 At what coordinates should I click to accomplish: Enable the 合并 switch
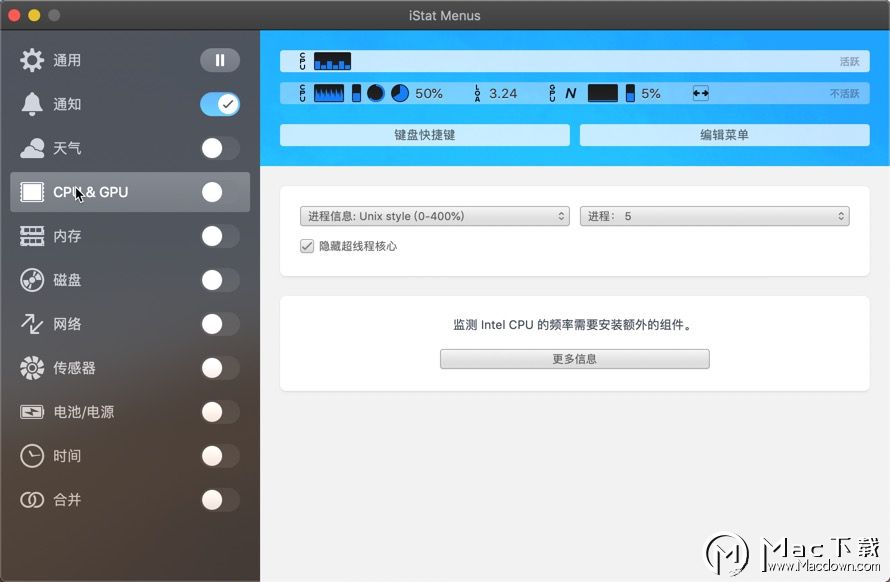click(220, 500)
